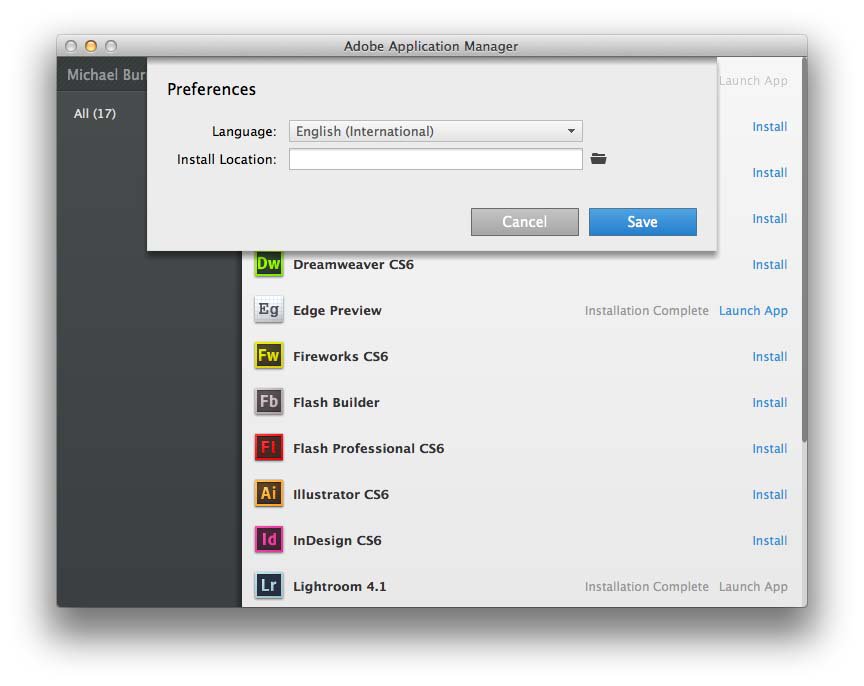The width and height of the screenshot is (864, 686).
Task: Click the Edge Preview Eg icon
Action: (268, 311)
